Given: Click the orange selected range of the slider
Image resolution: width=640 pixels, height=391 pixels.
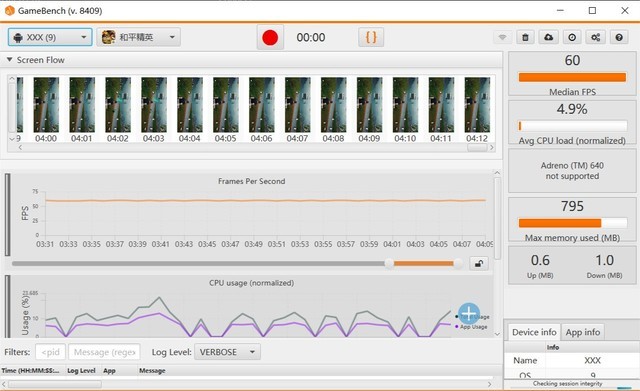Looking at the screenshot, I should [424, 264].
